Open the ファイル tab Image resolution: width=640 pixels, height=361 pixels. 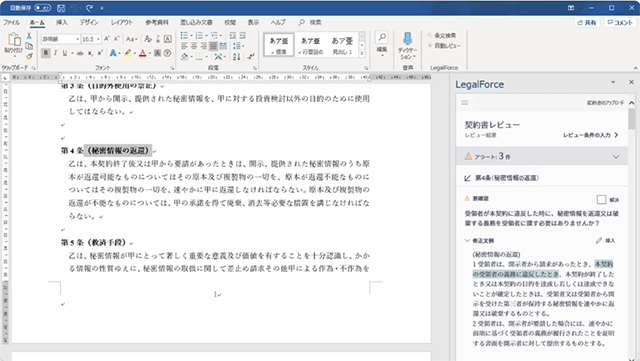point(11,22)
